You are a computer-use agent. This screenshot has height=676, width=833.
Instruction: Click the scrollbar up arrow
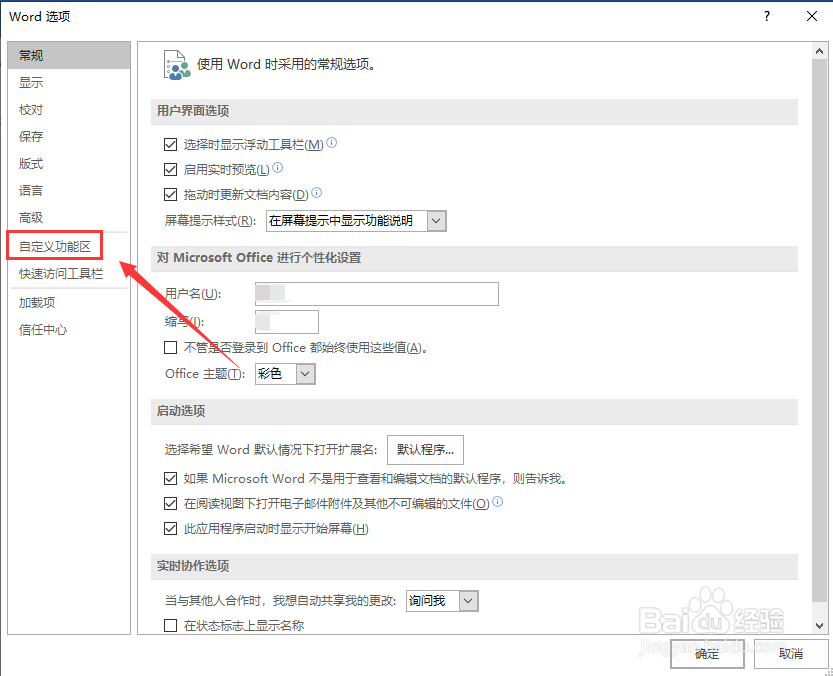819,51
